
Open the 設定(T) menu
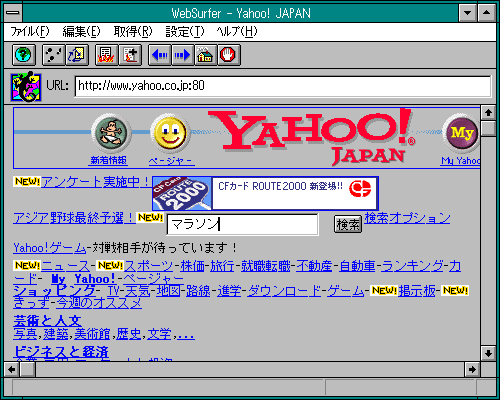(185, 32)
